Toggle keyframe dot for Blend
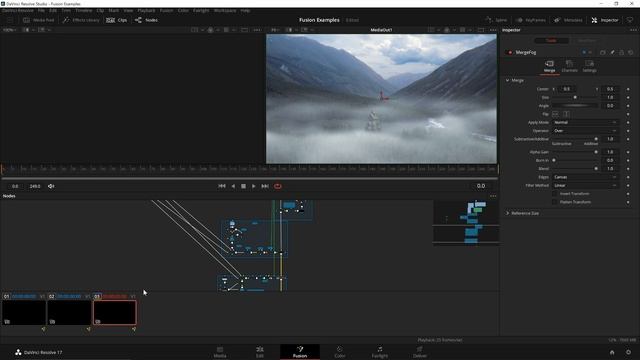This screenshot has height=360, width=640. click(x=628, y=169)
